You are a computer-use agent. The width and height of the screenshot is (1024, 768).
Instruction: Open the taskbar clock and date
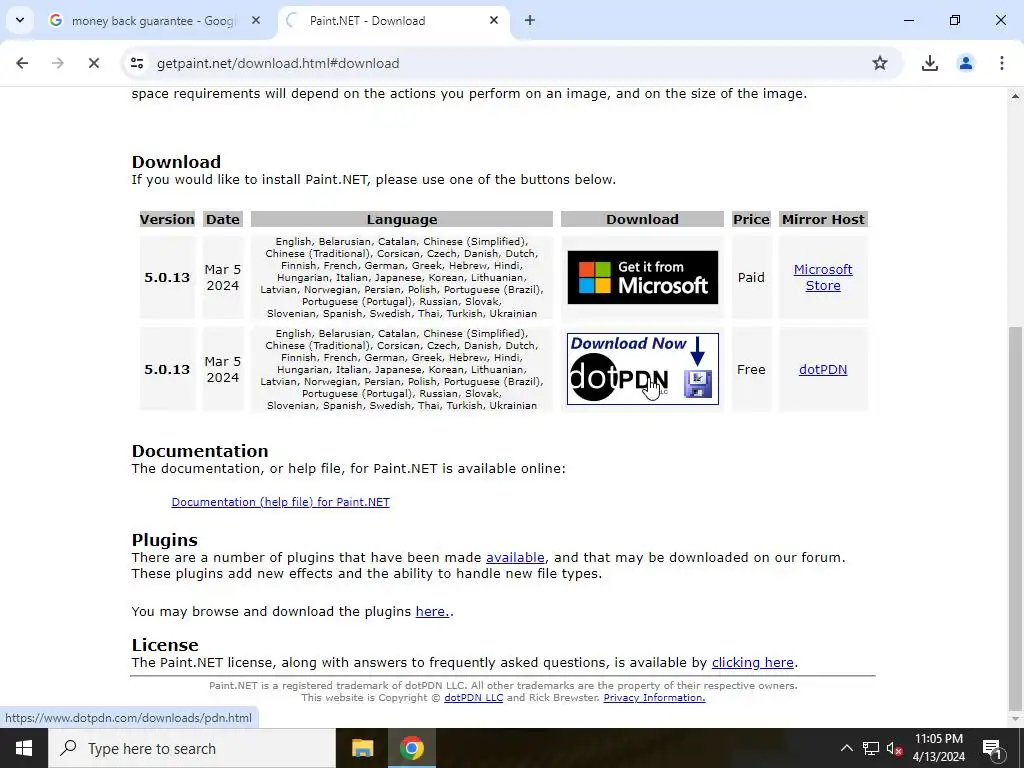pos(938,748)
